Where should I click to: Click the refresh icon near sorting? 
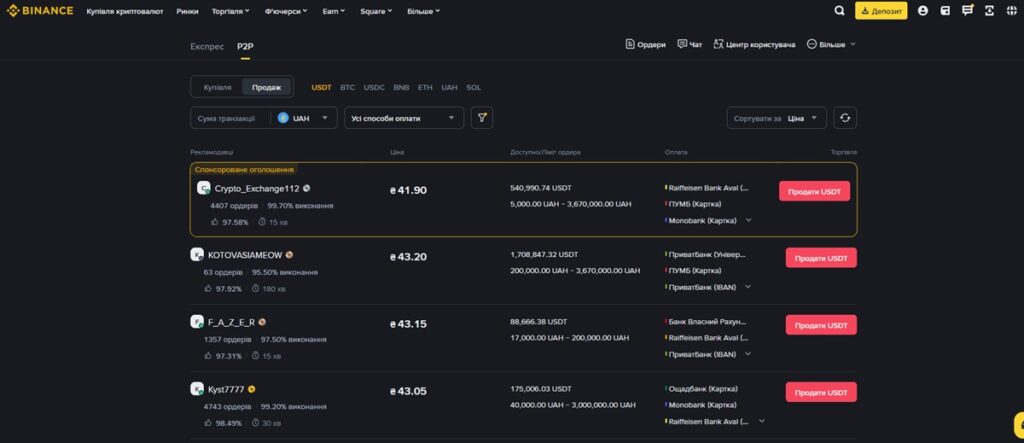[845, 118]
